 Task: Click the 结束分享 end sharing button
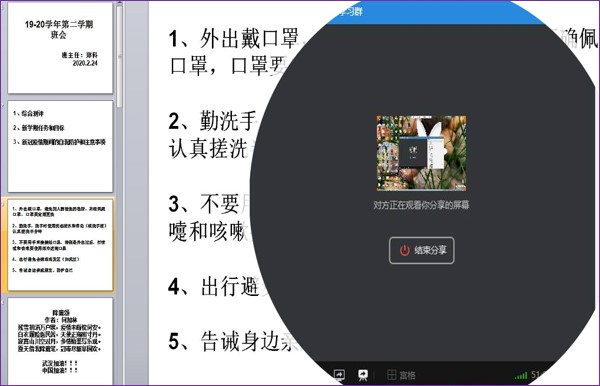pyautogui.click(x=422, y=251)
